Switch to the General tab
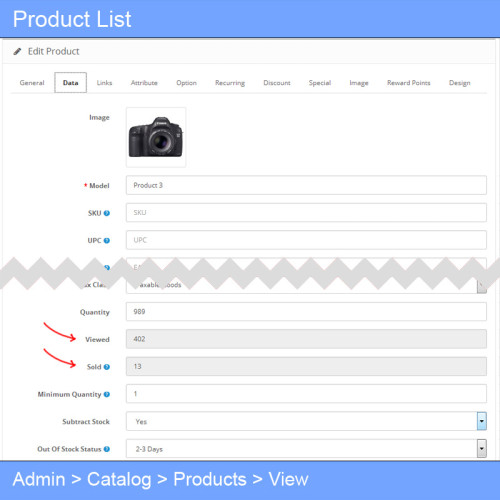 (x=32, y=83)
